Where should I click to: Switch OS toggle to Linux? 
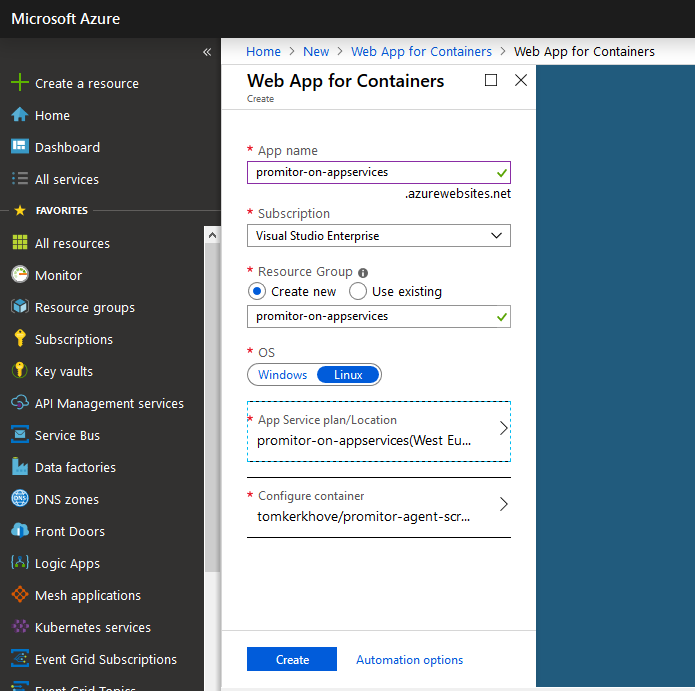click(348, 375)
